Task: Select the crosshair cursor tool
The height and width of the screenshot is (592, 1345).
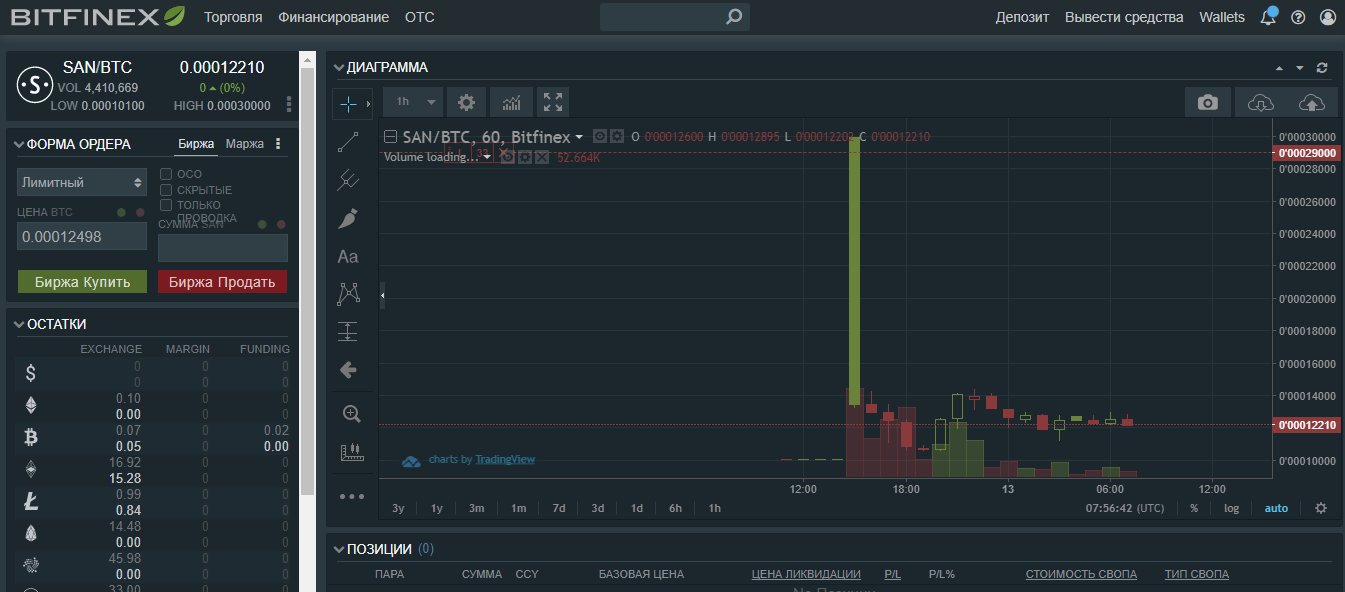Action: tap(347, 103)
